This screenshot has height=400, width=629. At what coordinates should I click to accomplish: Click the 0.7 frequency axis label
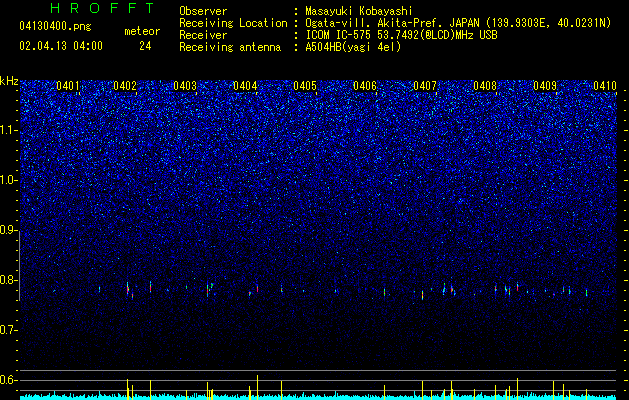click(x=9, y=330)
